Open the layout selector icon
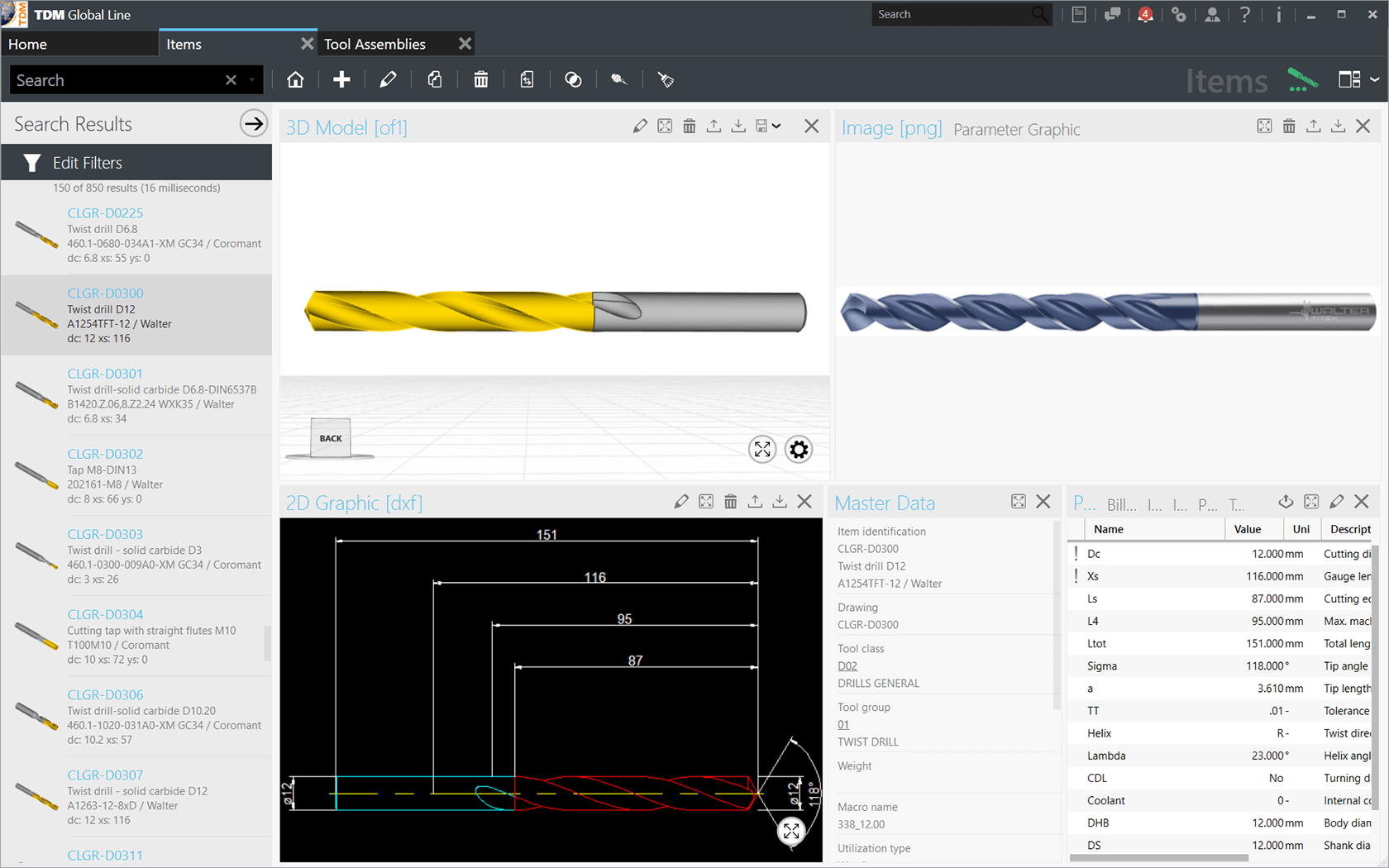 tap(1349, 79)
